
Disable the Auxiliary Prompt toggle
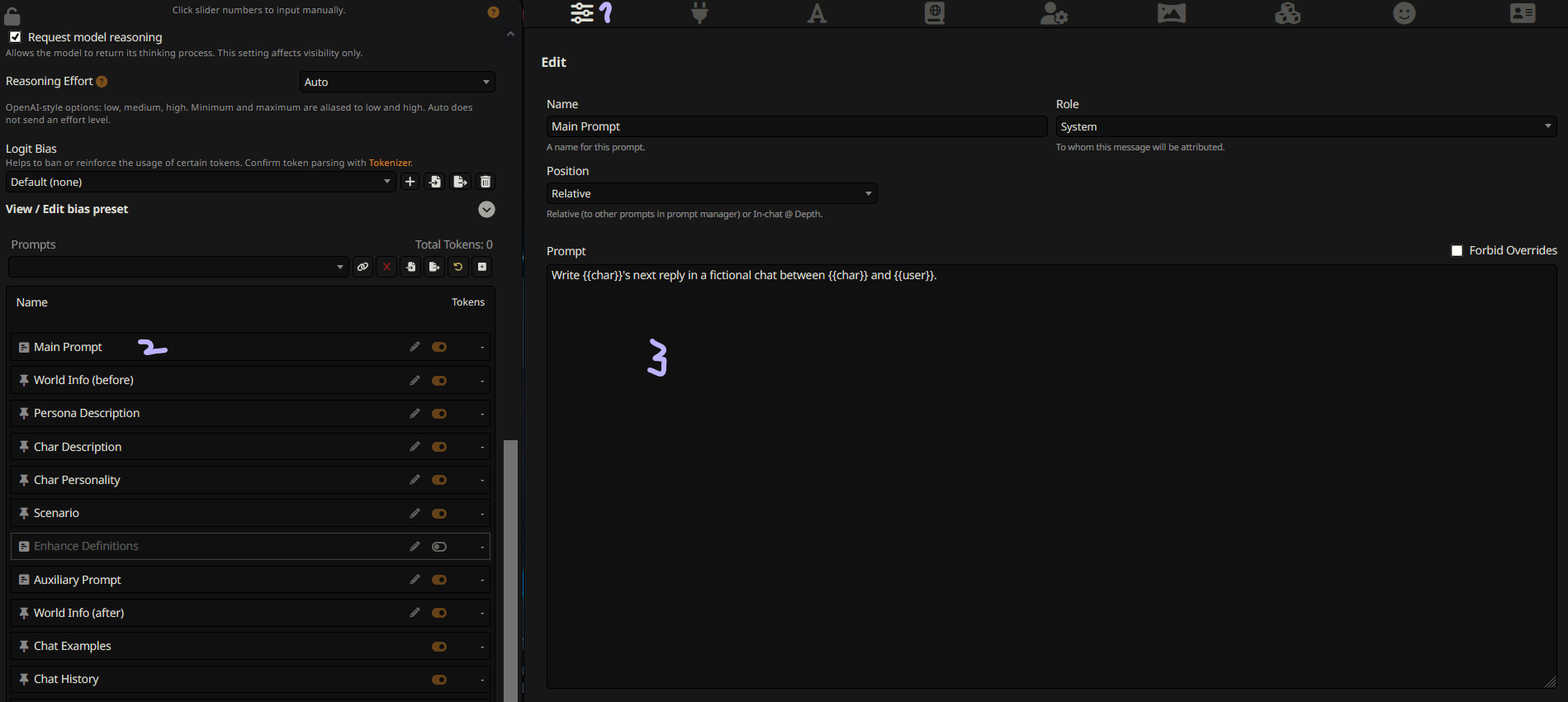click(x=439, y=580)
